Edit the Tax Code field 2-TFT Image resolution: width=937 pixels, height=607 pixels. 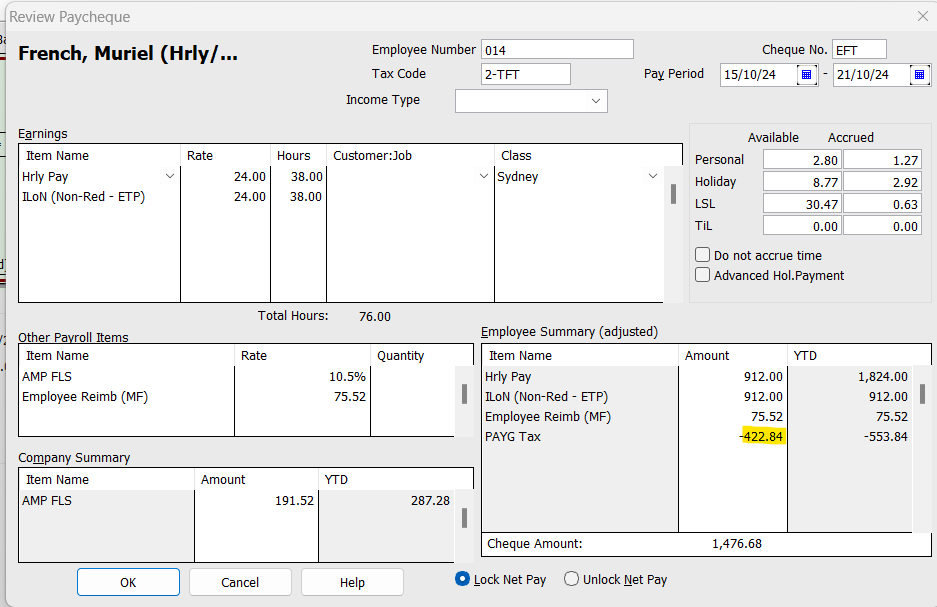tap(526, 75)
